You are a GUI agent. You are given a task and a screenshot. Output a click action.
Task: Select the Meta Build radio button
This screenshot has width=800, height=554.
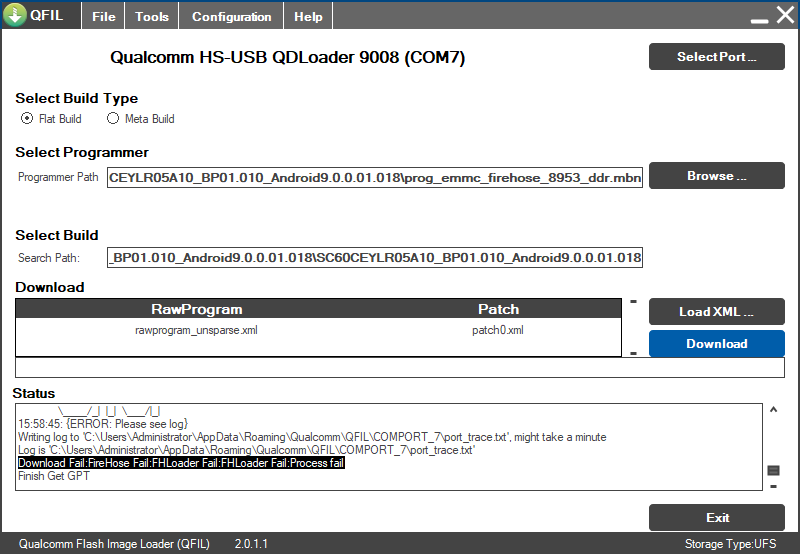click(113, 118)
